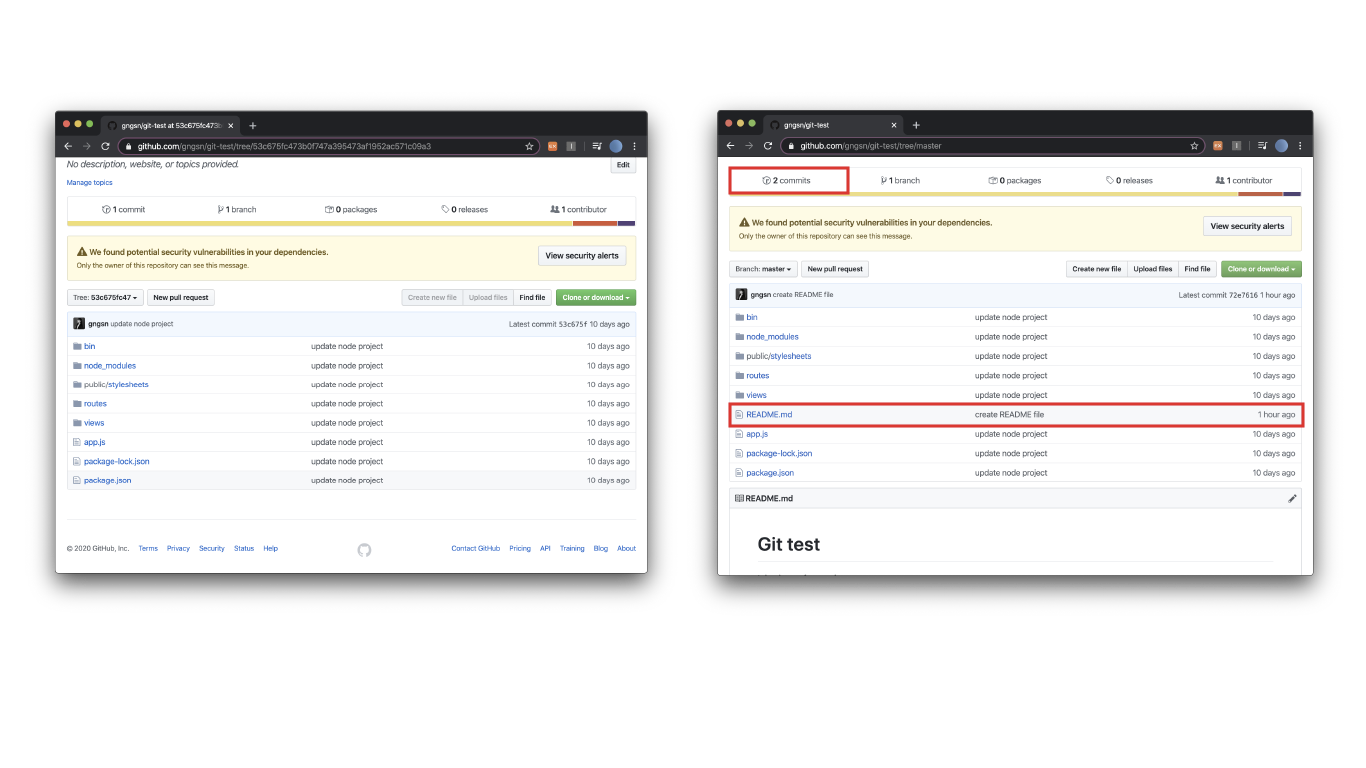Go back in right browser window
The image size is (1366, 768).
coord(730,145)
